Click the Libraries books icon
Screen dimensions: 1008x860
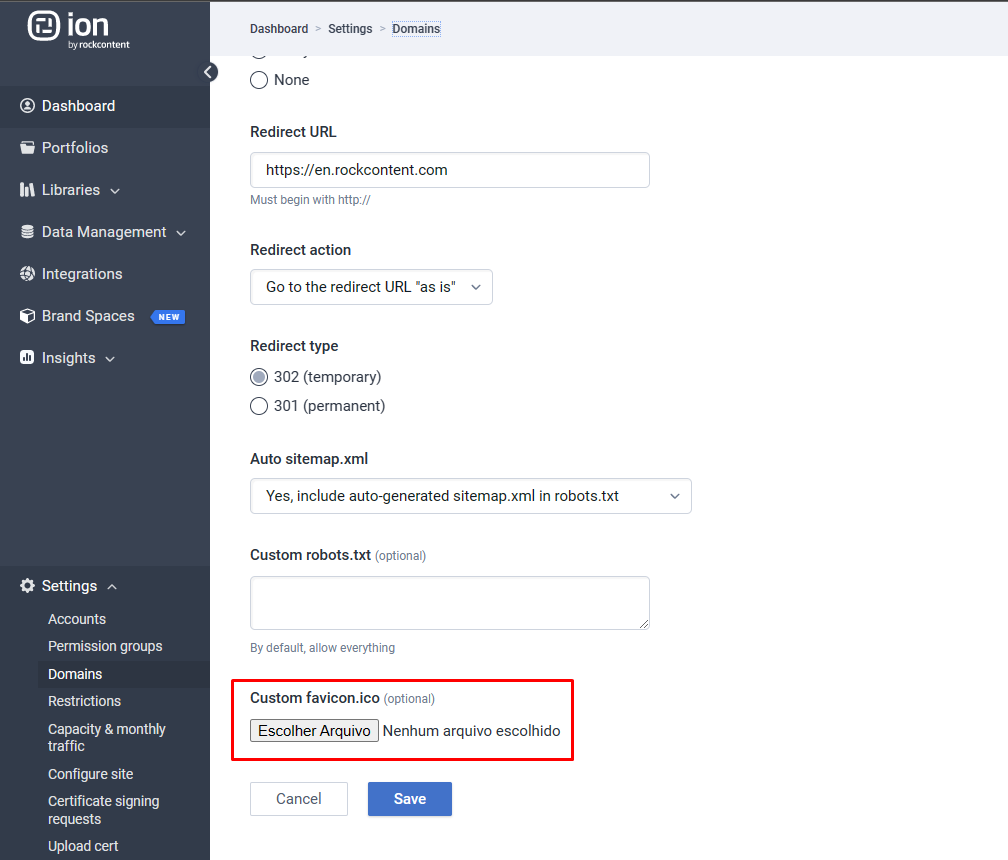(x=27, y=190)
